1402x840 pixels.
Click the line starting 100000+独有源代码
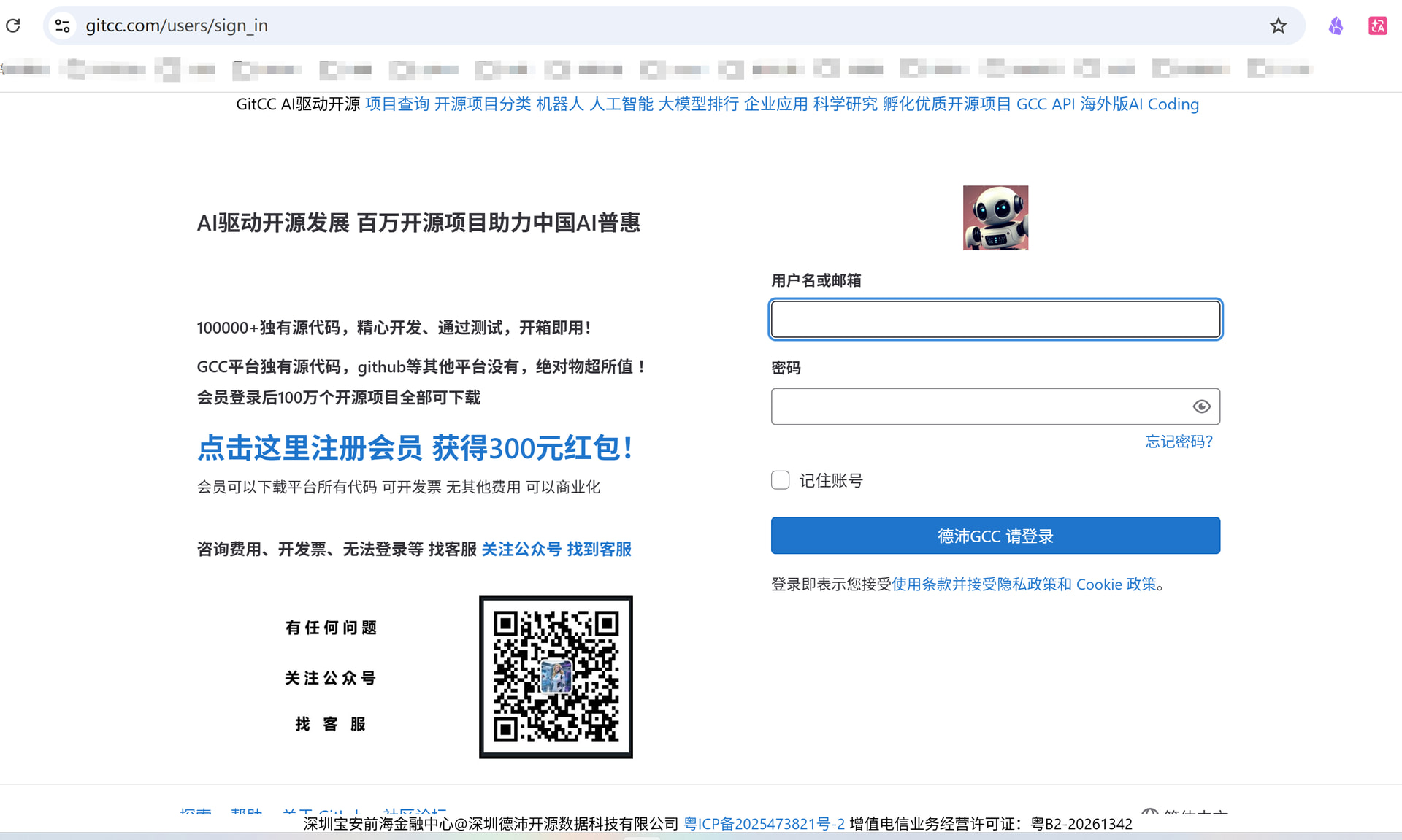click(394, 328)
